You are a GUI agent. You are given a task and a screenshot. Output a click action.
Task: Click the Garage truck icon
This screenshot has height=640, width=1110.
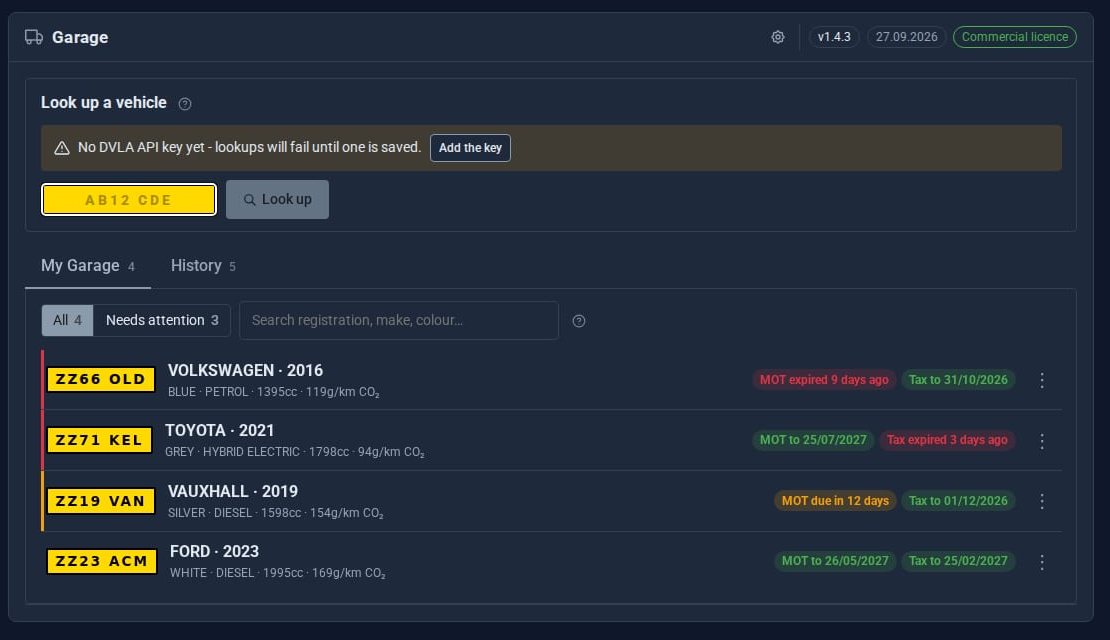coord(33,37)
